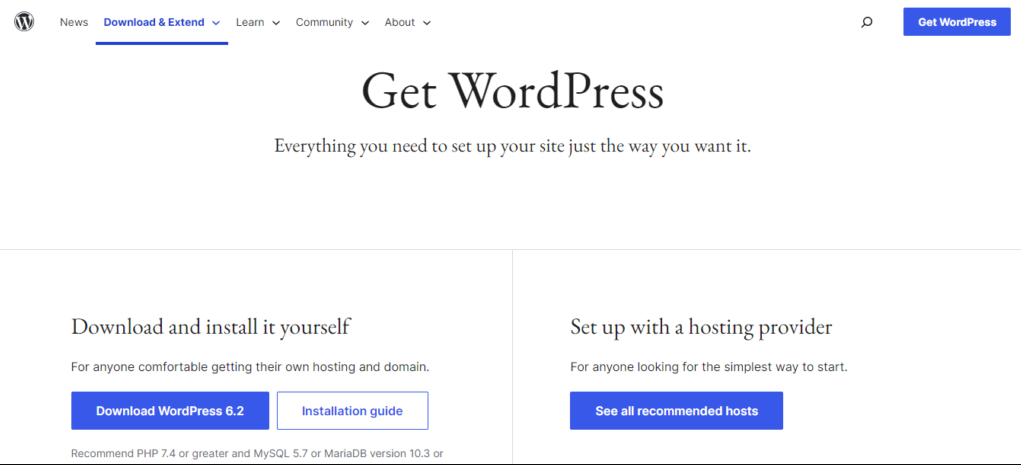Open the About menu
The height and width of the screenshot is (465, 1021).
[x=400, y=22]
